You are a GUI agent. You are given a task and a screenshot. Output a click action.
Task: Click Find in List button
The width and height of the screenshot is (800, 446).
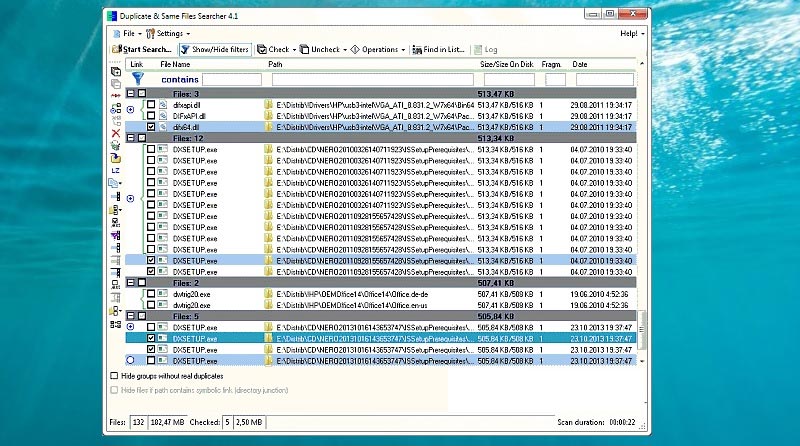(x=439, y=49)
